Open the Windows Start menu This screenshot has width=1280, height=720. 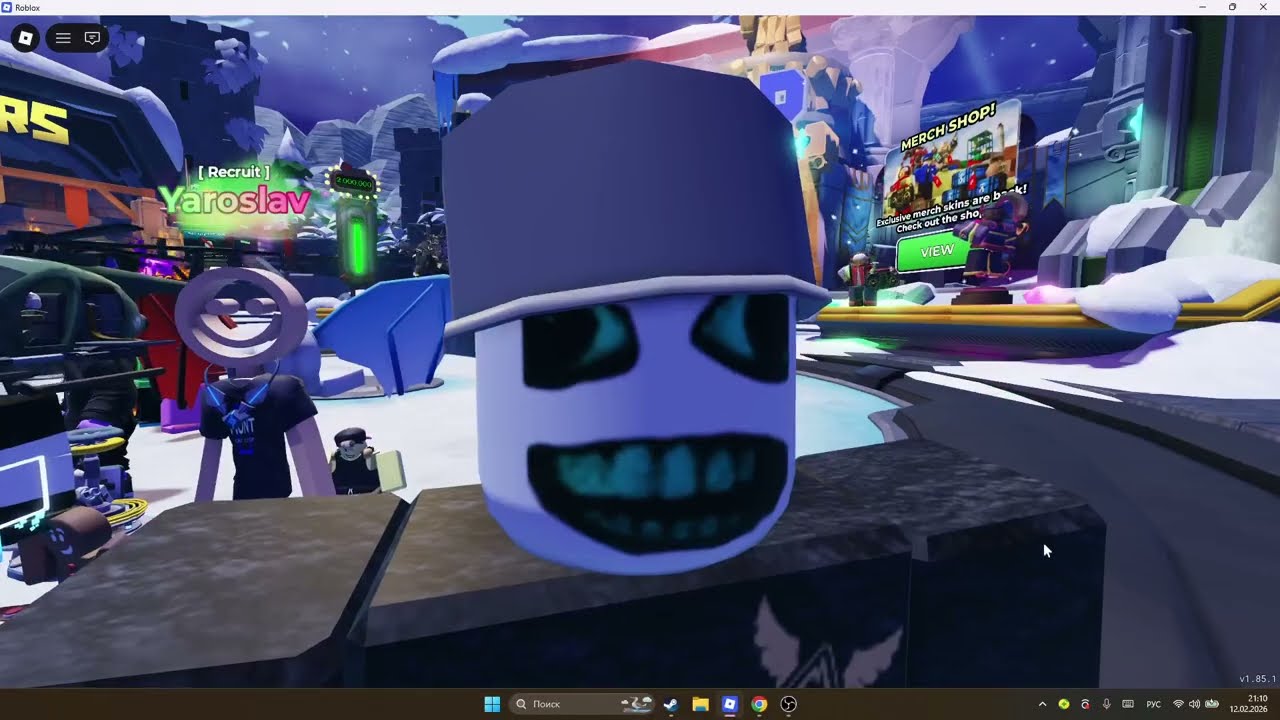[492, 704]
